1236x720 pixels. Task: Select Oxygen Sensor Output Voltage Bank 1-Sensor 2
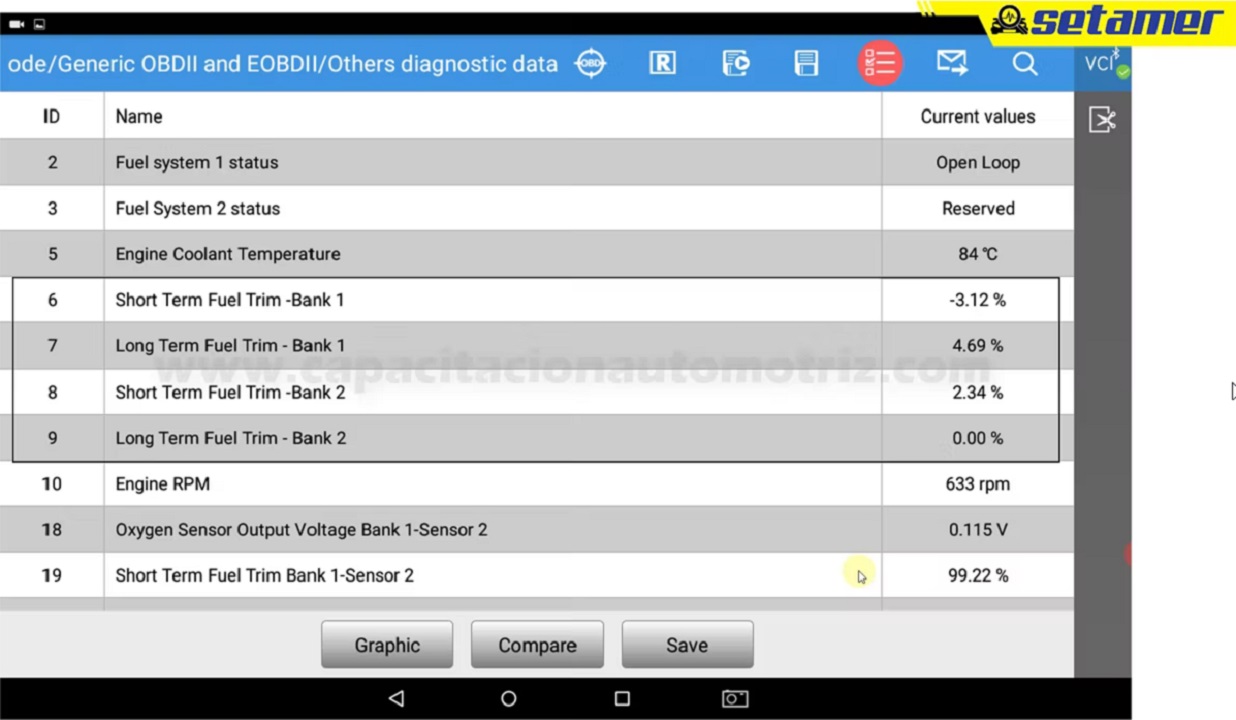click(x=537, y=530)
